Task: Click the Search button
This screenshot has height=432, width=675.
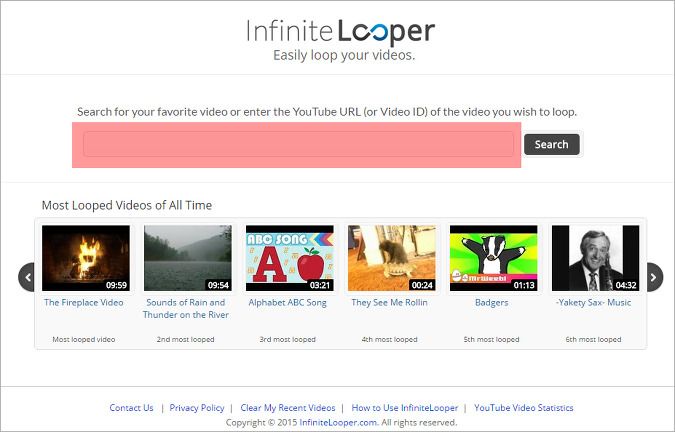Action: (551, 144)
